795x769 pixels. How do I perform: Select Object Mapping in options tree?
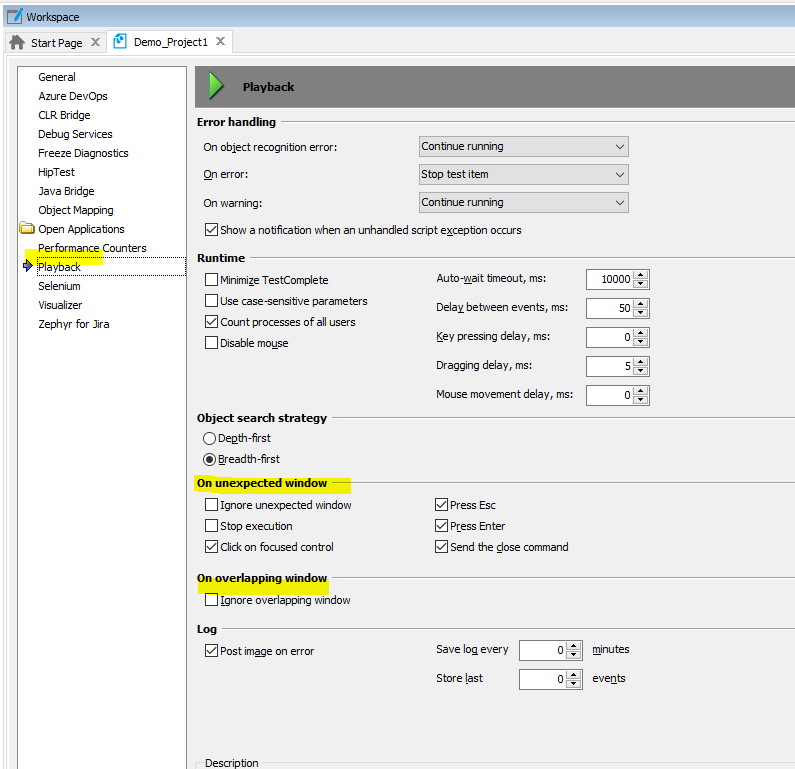point(75,210)
